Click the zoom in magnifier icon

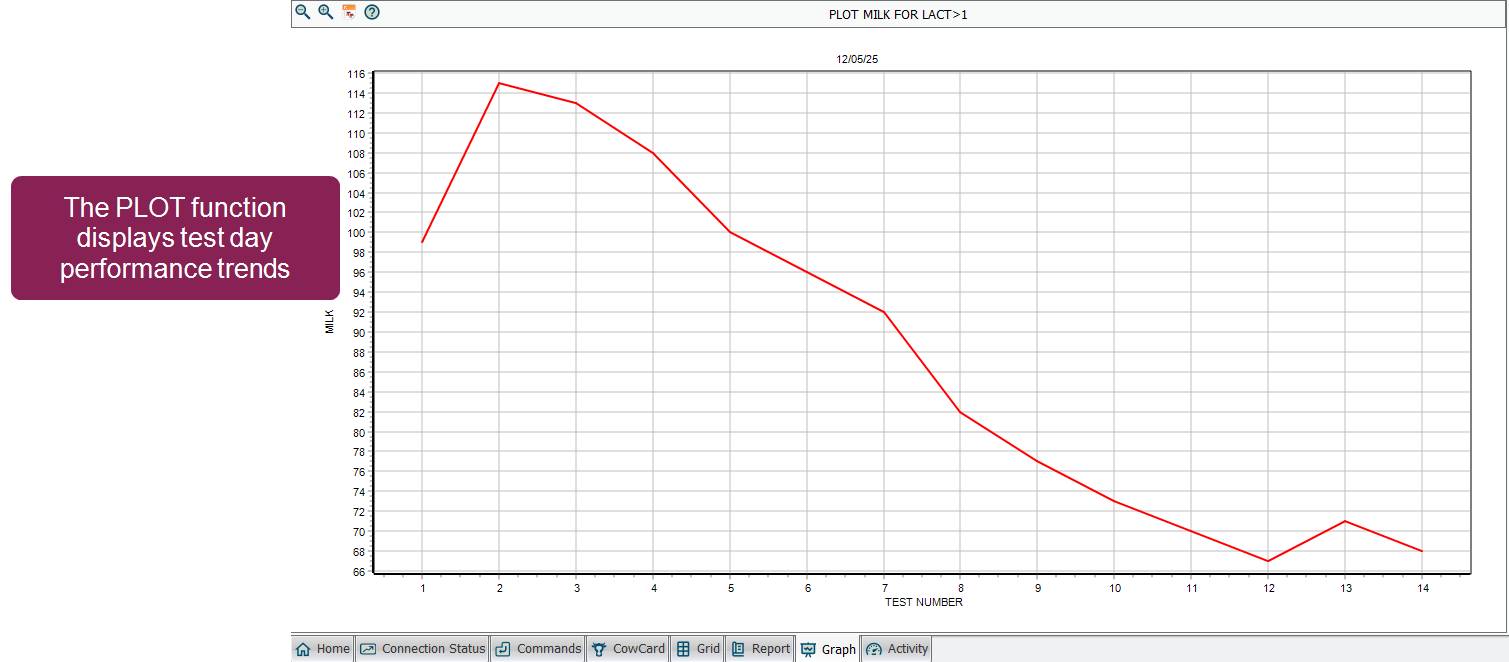coord(325,12)
